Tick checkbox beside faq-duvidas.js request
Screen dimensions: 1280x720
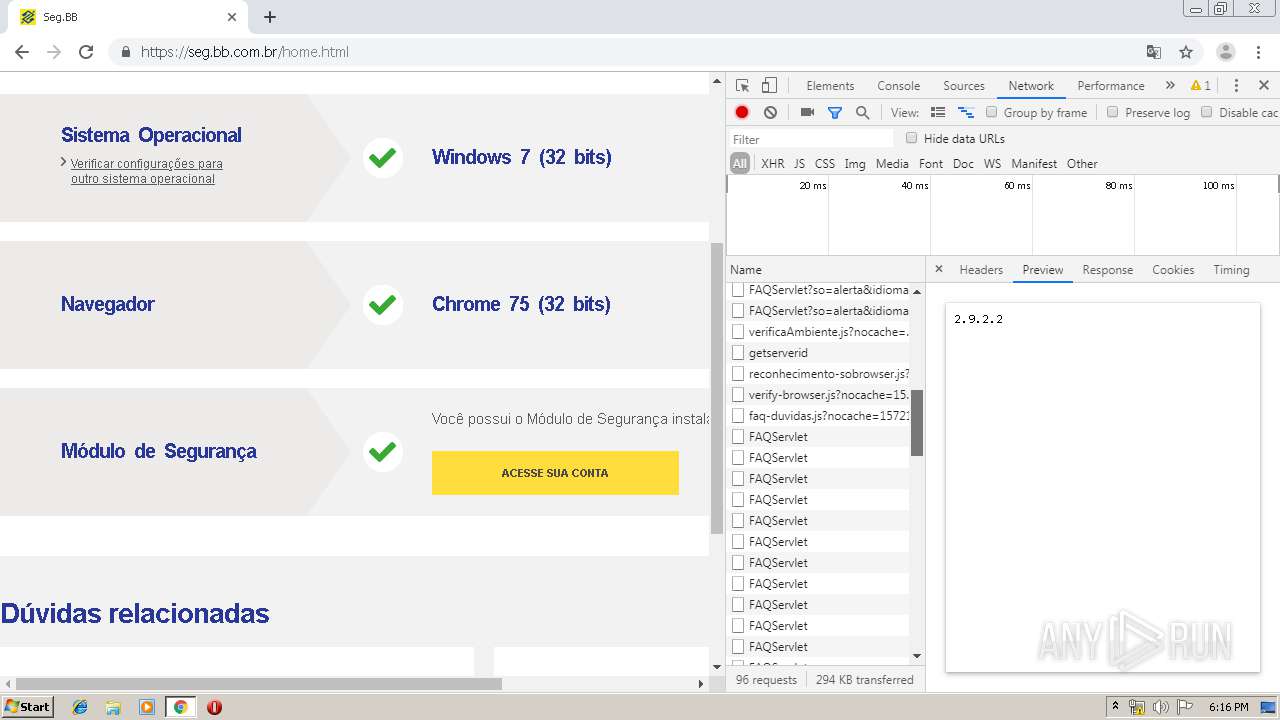tap(738, 415)
